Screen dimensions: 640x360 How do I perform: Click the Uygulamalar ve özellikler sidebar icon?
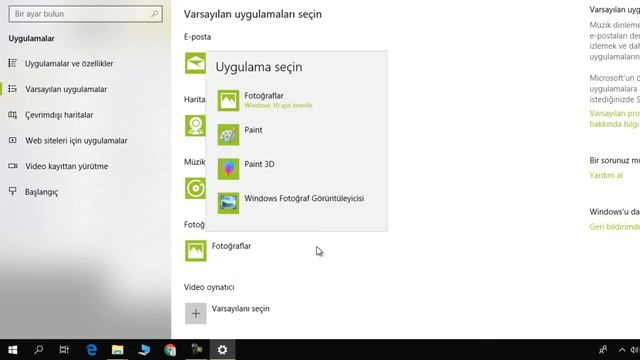(x=13, y=63)
